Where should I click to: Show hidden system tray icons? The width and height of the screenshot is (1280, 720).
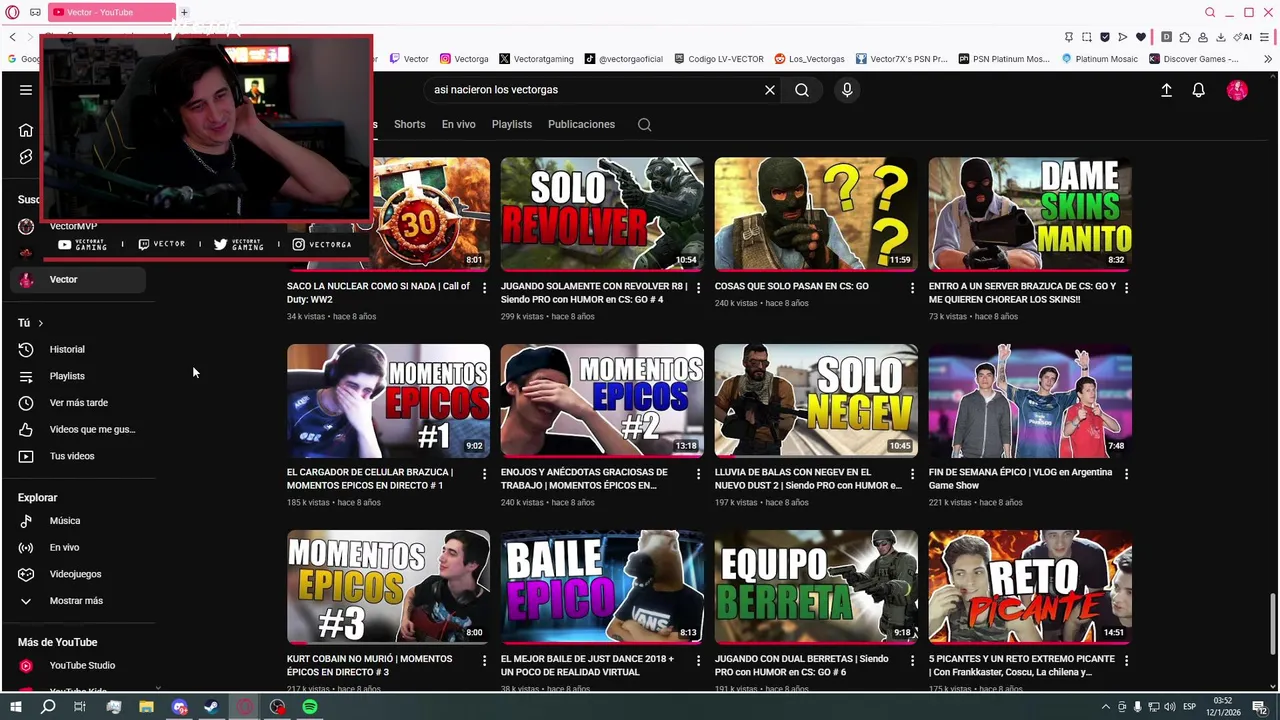(1105, 707)
